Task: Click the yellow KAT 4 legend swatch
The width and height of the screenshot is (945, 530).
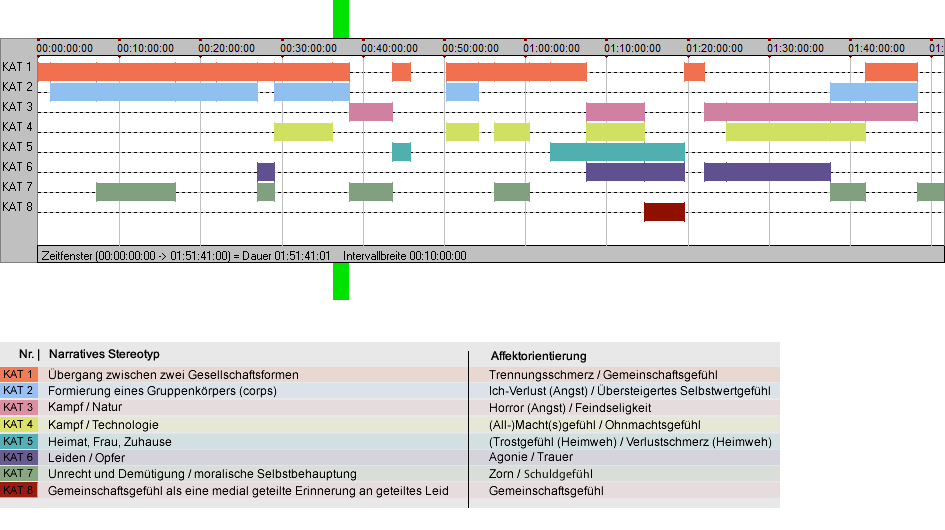Action: tap(19, 424)
